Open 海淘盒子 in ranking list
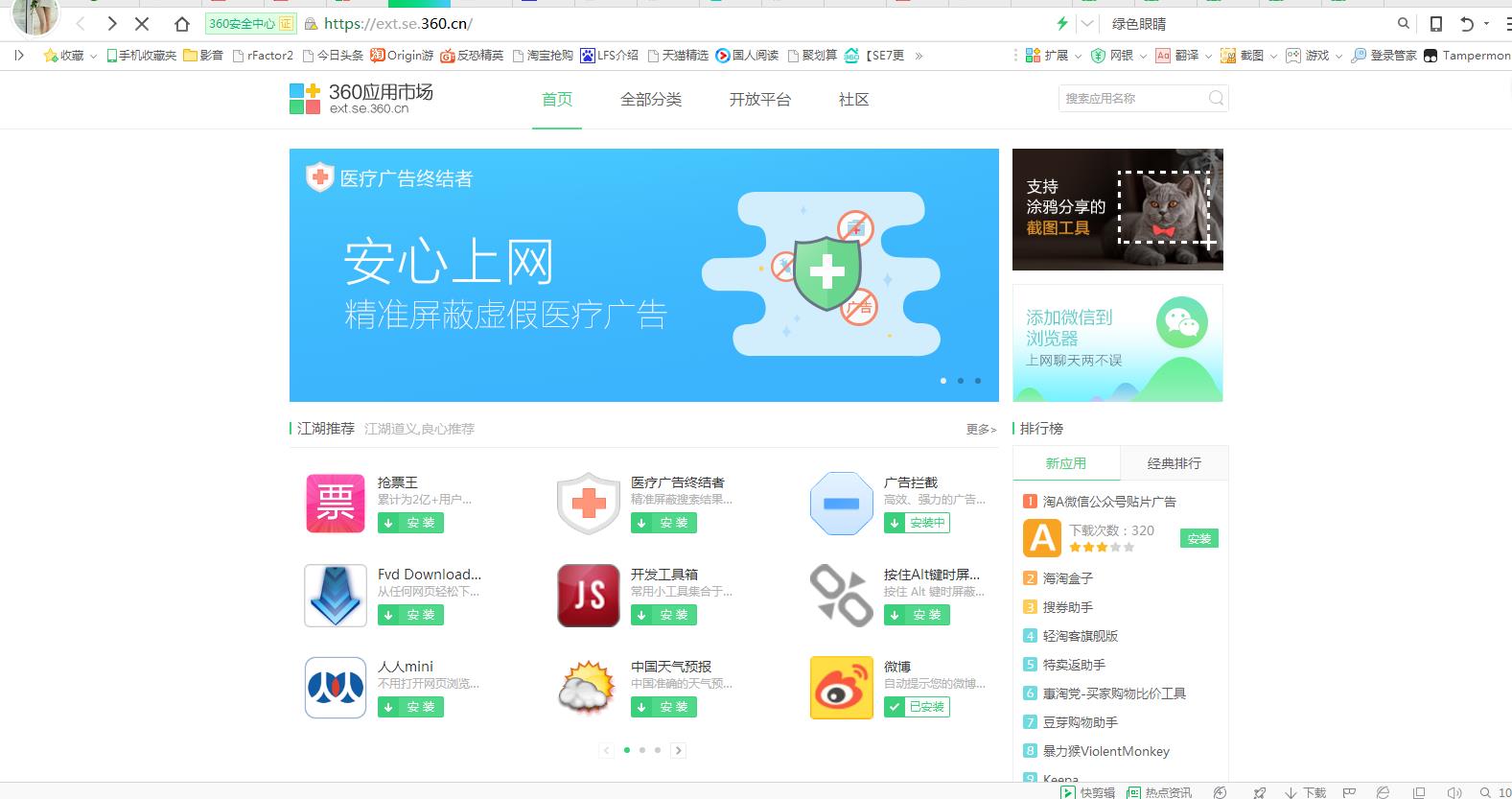This screenshot has width=1512, height=799. point(1068,578)
